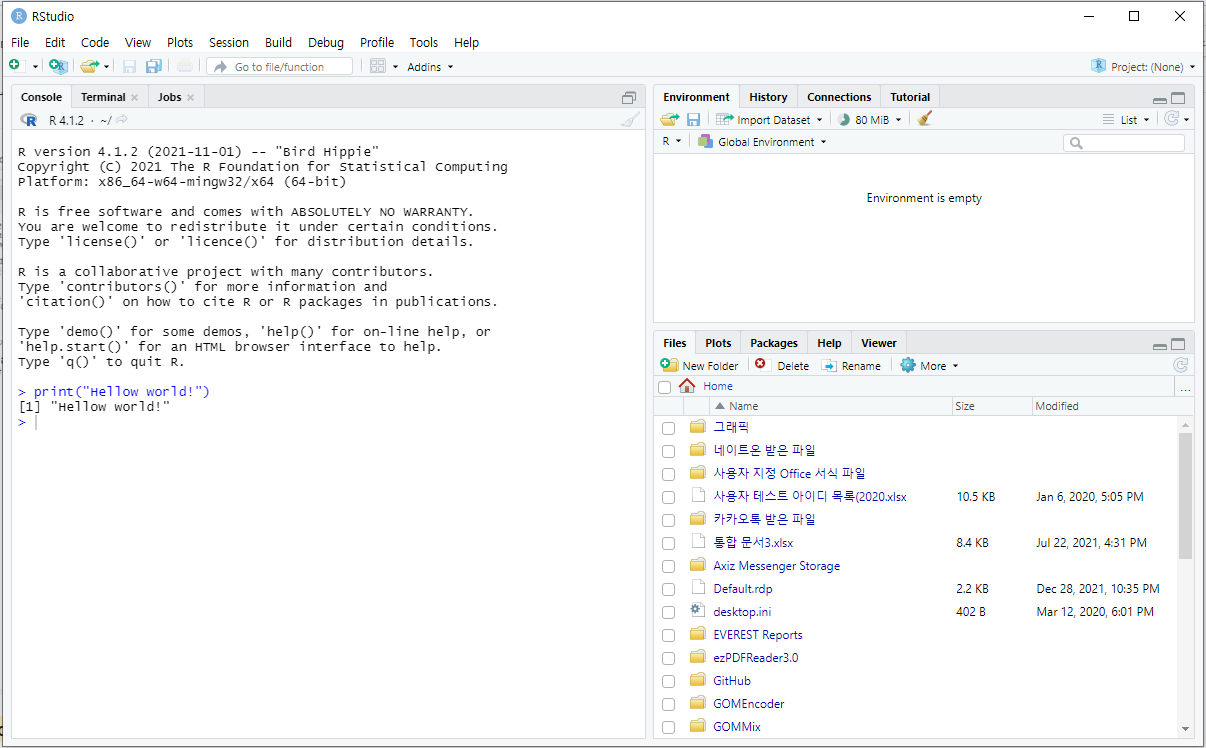Close the Jobs tab

pos(191,97)
